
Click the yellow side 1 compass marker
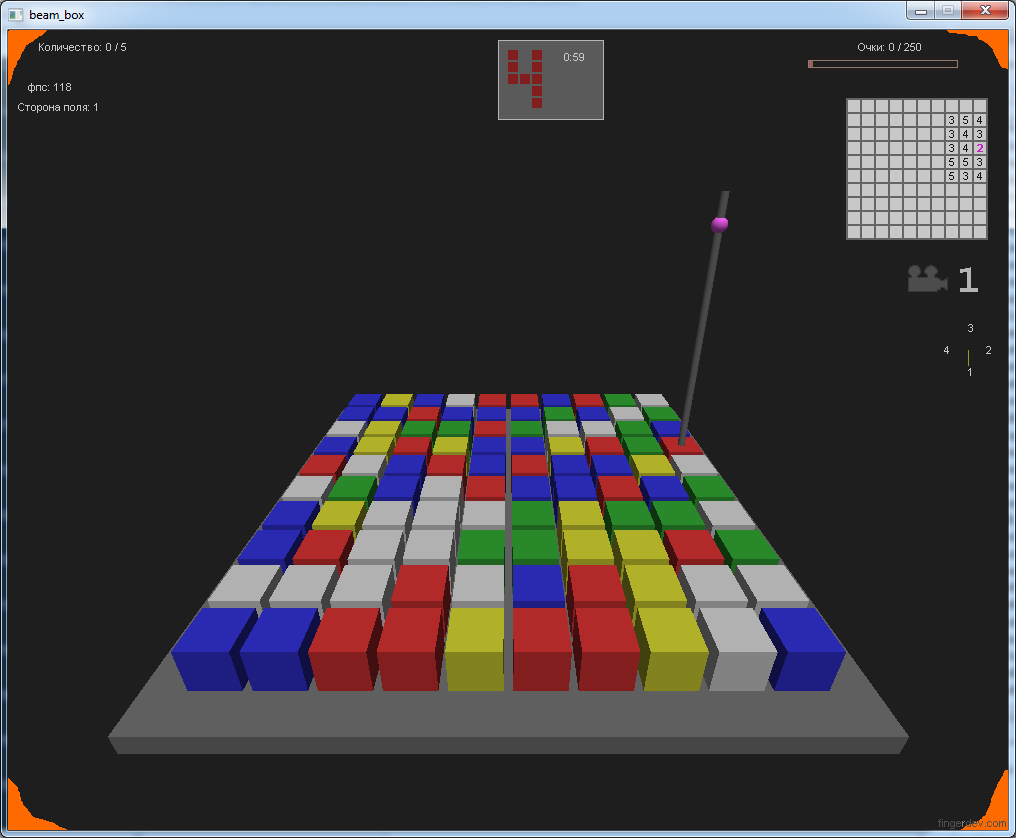pos(968,358)
